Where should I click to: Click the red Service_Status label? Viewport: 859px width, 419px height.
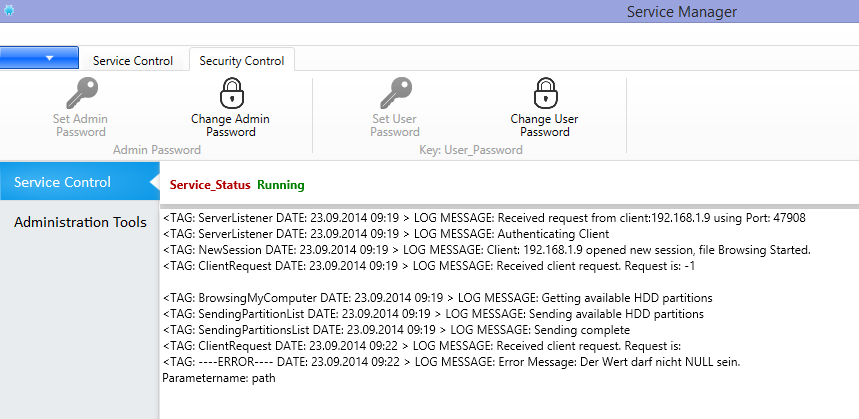tap(210, 185)
